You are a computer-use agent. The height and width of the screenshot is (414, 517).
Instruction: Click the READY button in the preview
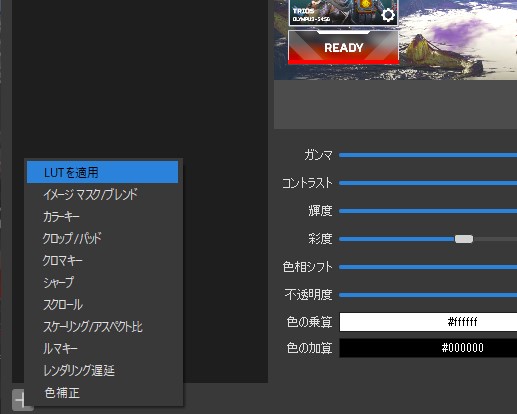(x=343, y=47)
